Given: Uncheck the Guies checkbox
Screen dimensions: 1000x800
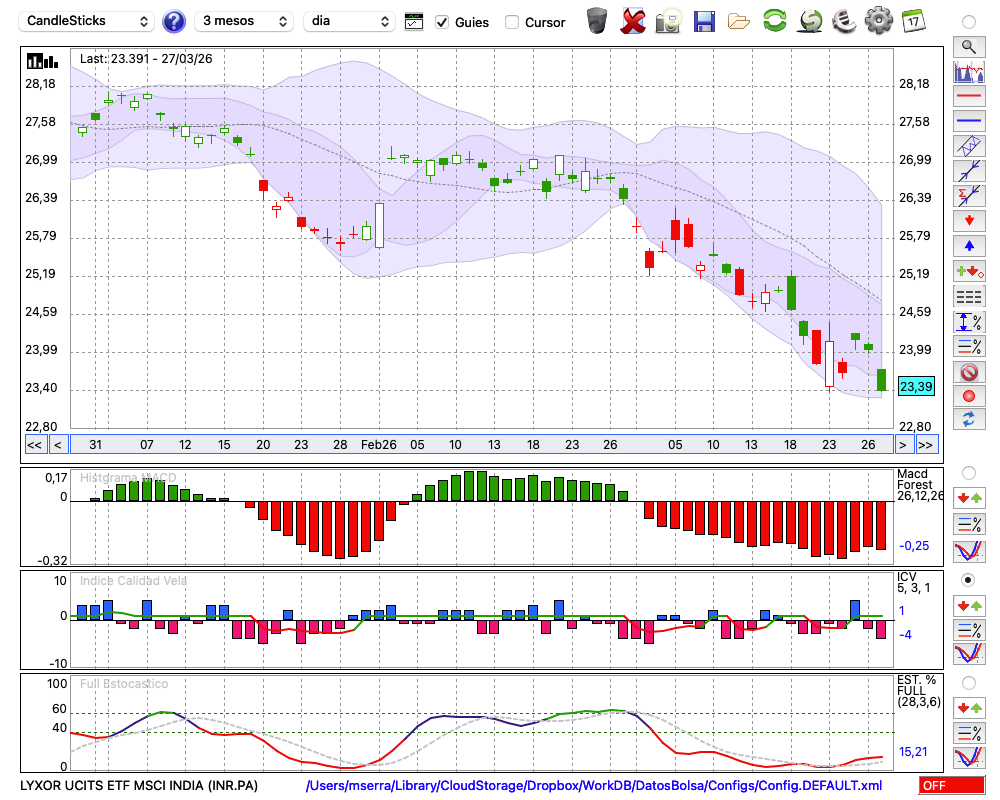Looking at the screenshot, I should (442, 21).
